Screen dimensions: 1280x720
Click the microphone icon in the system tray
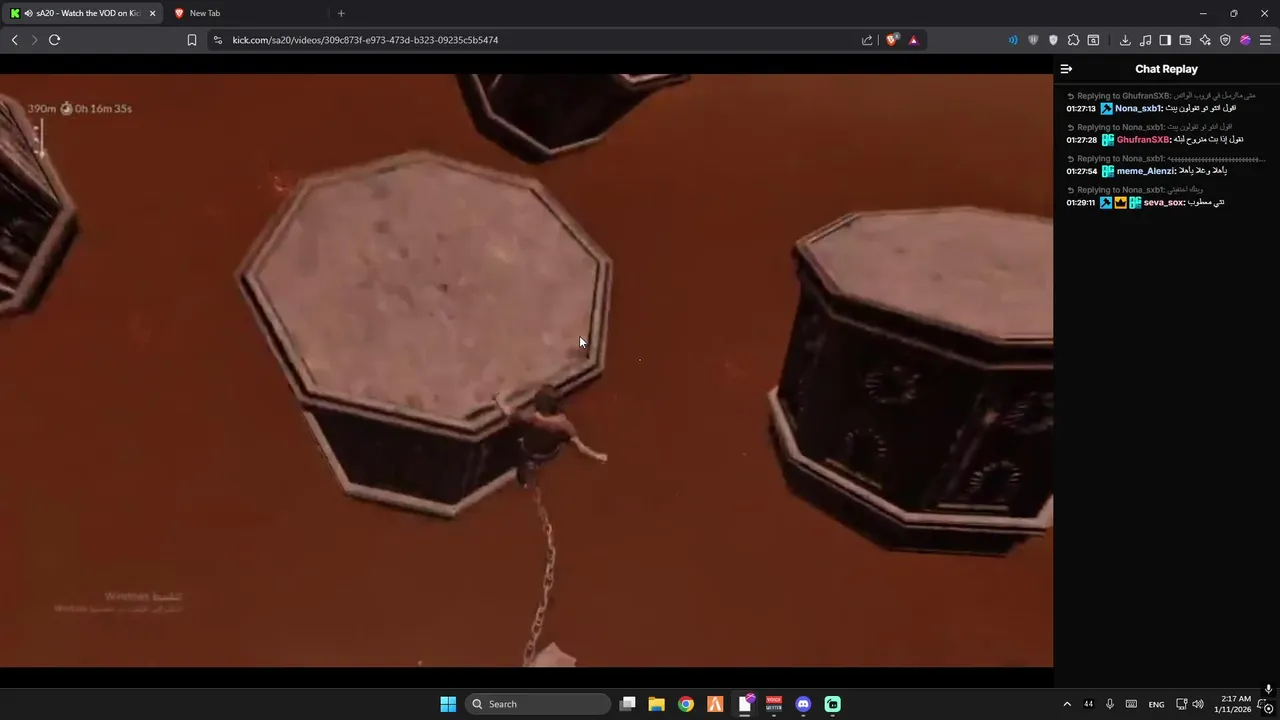point(1110,704)
